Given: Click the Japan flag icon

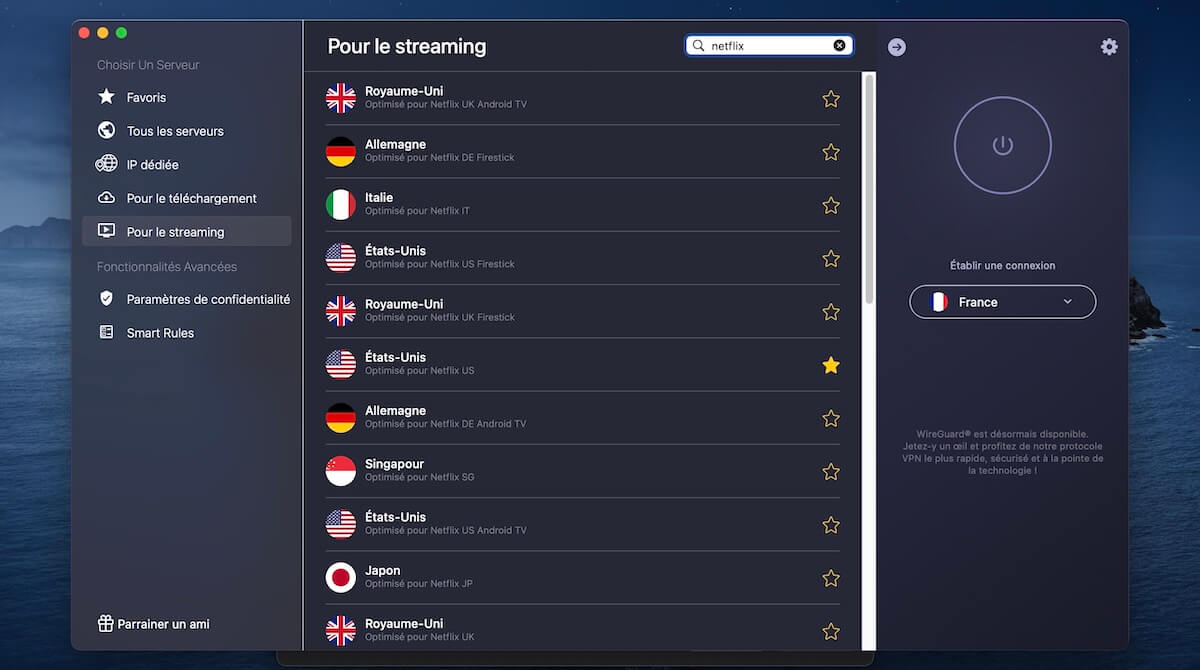Looking at the screenshot, I should click(341, 578).
